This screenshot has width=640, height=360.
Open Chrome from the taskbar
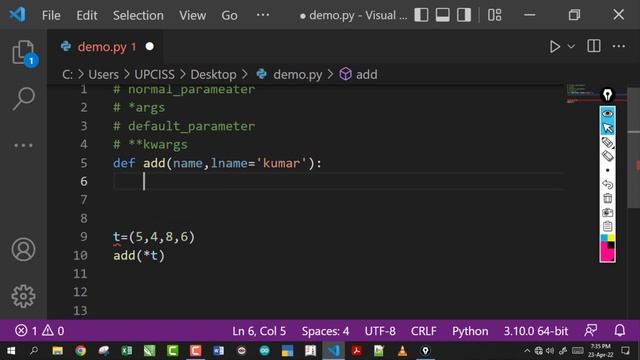tap(80, 351)
